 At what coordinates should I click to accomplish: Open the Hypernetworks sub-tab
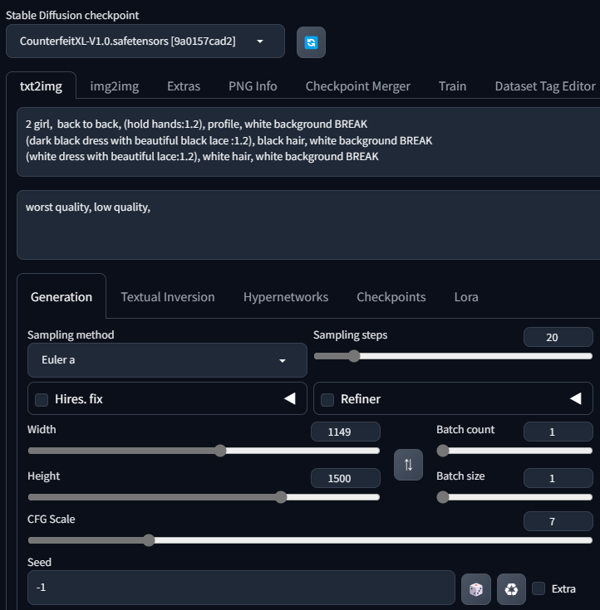[286, 297]
